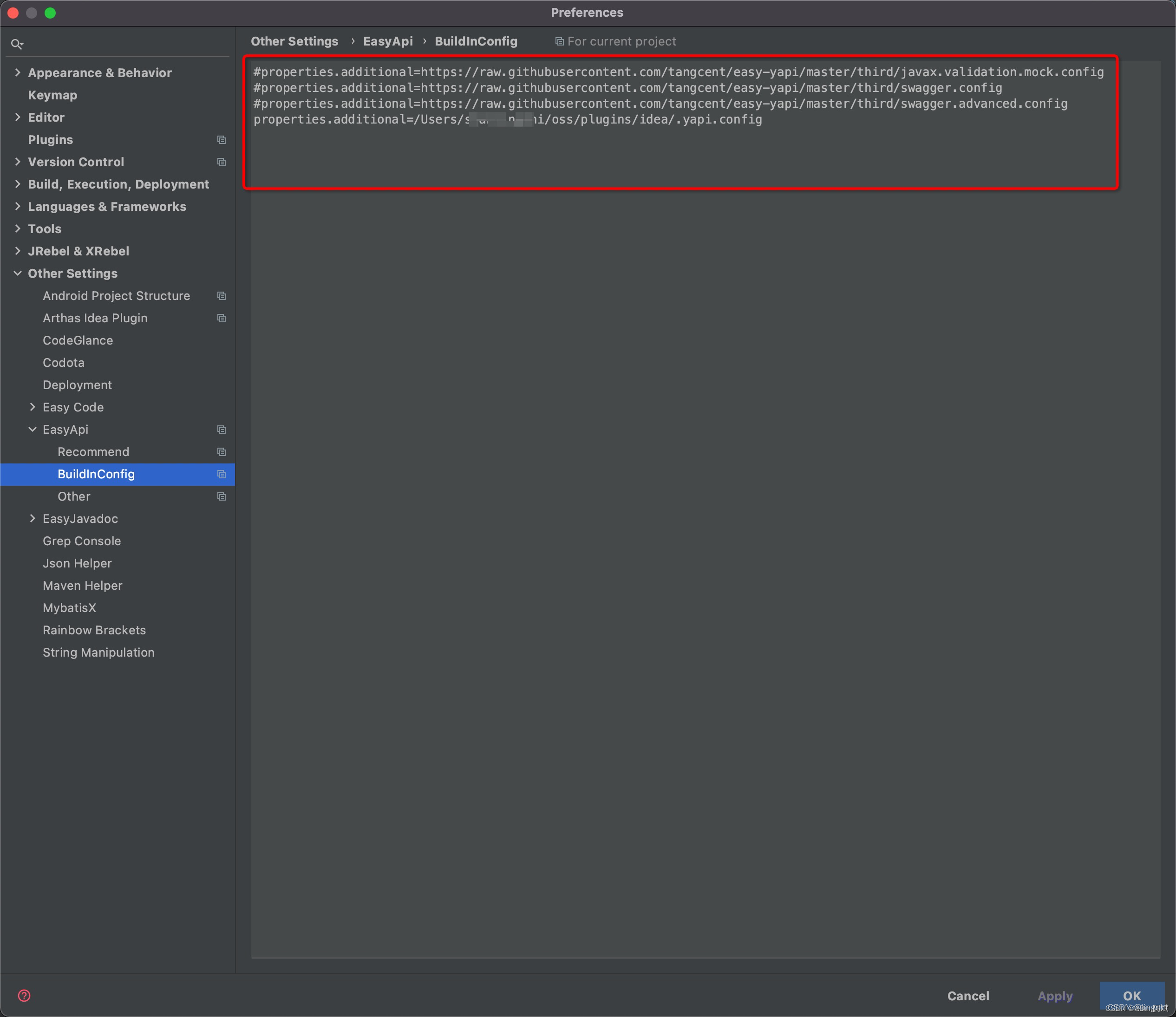Collapse the EasyApi node
This screenshot has height=1017, width=1176.
pyautogui.click(x=33, y=430)
